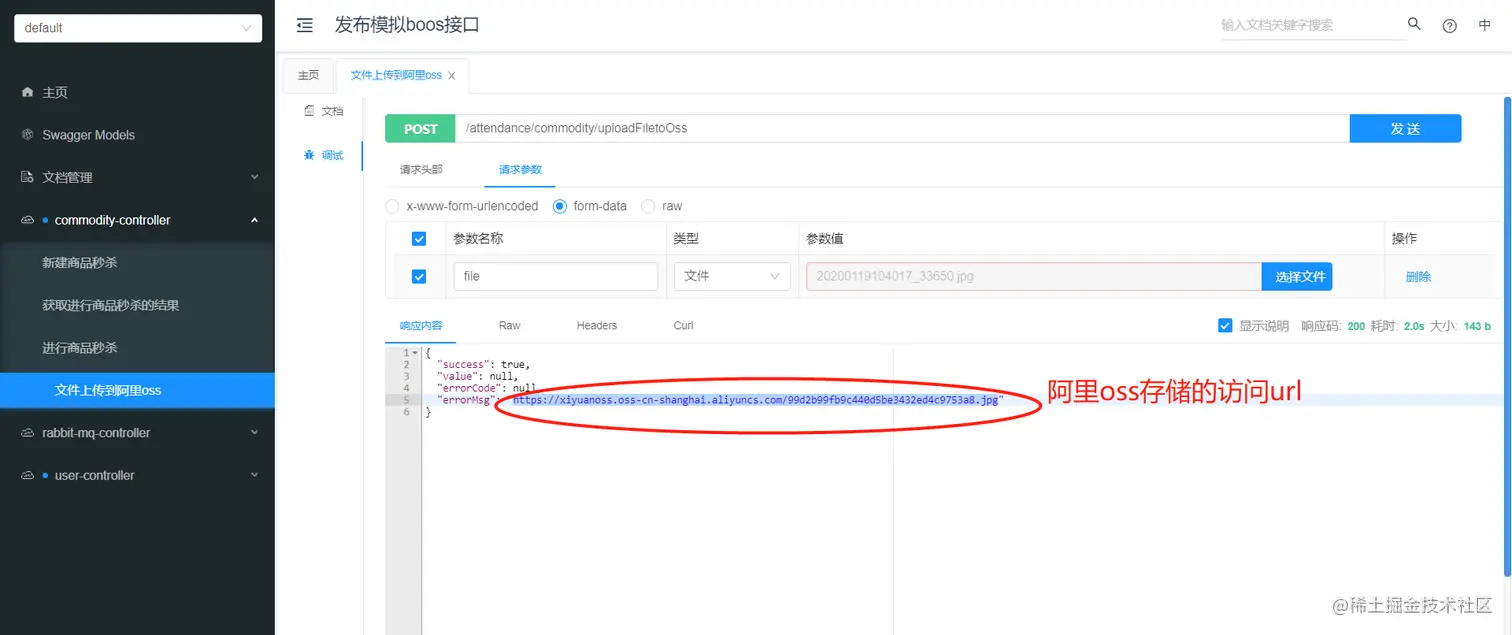Open the Curl response tab
The width and height of the screenshot is (1512, 635).
tap(682, 324)
